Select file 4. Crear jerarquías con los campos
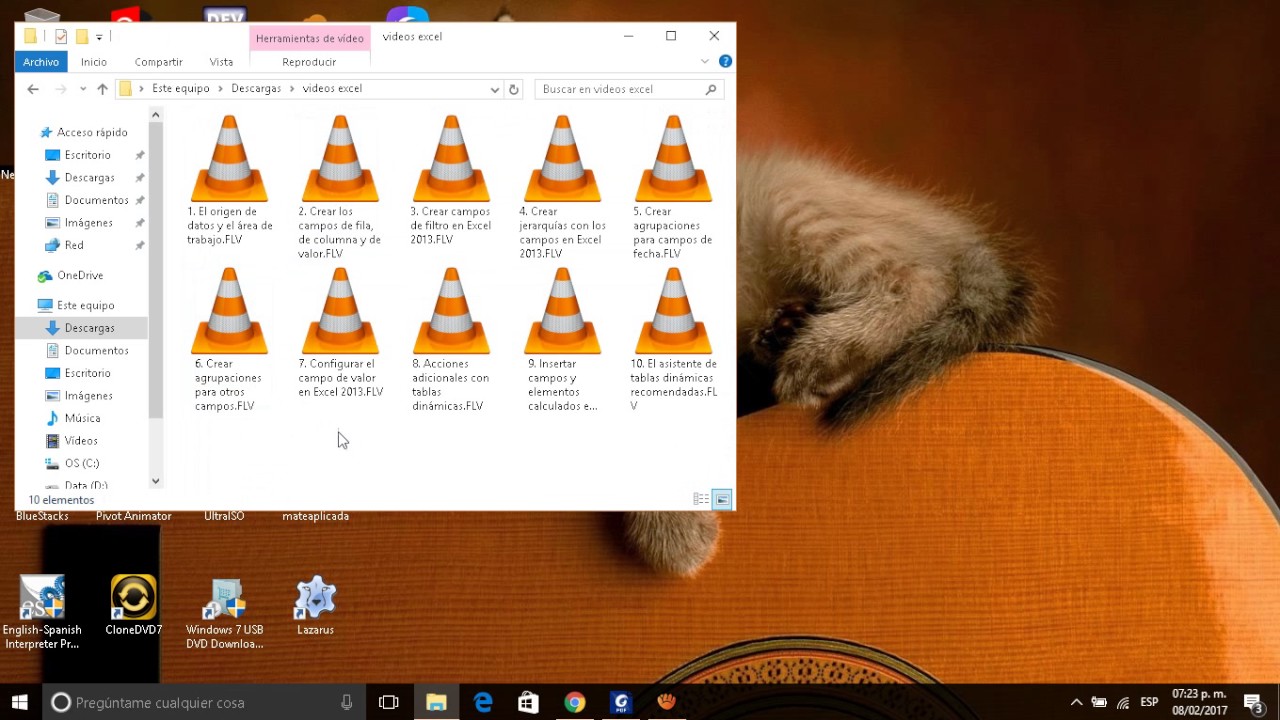This screenshot has height=720, width=1280. [562, 186]
